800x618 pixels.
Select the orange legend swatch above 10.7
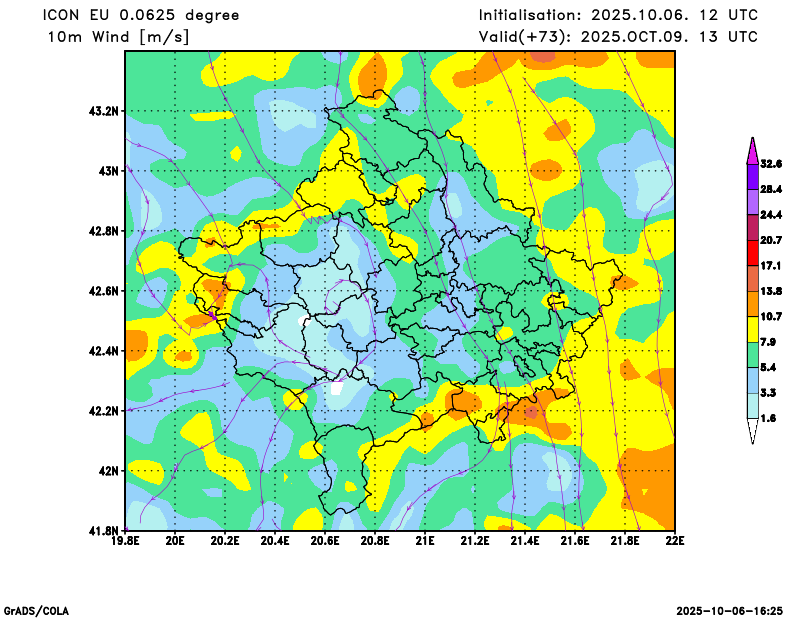click(x=752, y=303)
